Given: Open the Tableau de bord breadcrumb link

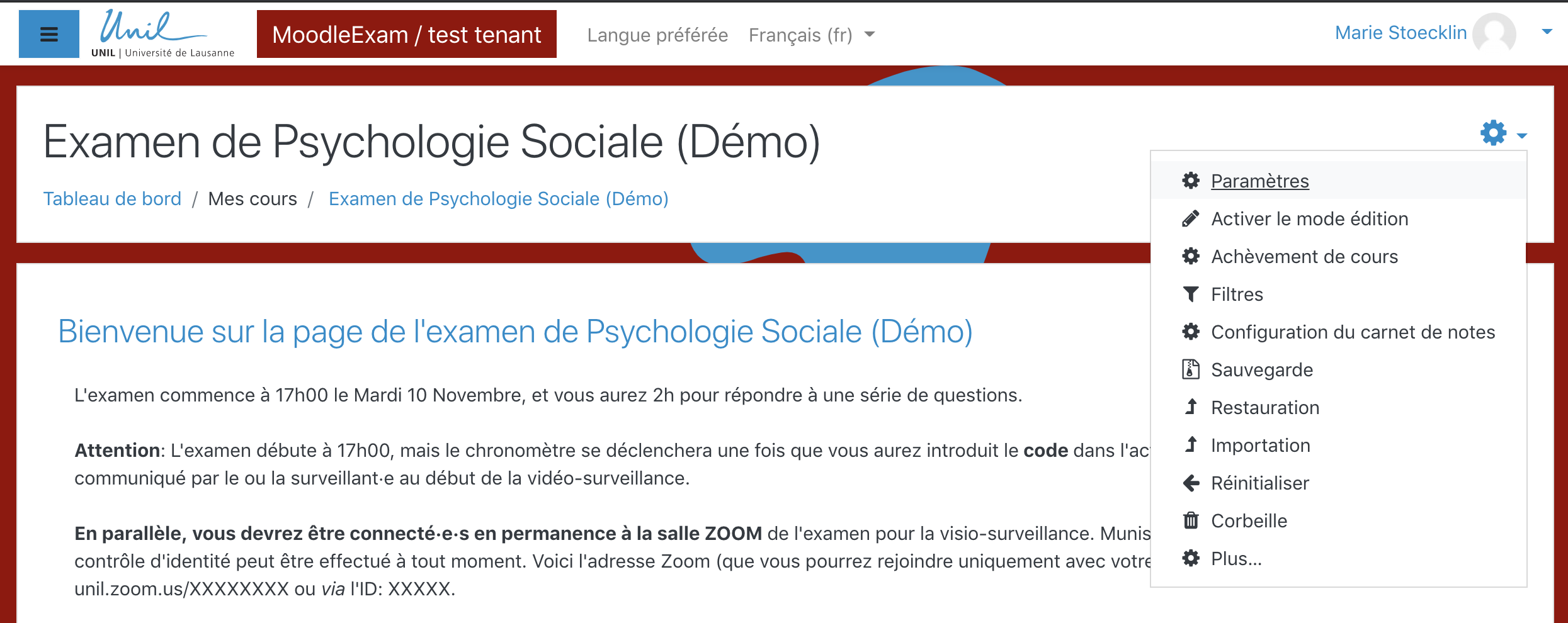Looking at the screenshot, I should click(x=112, y=199).
